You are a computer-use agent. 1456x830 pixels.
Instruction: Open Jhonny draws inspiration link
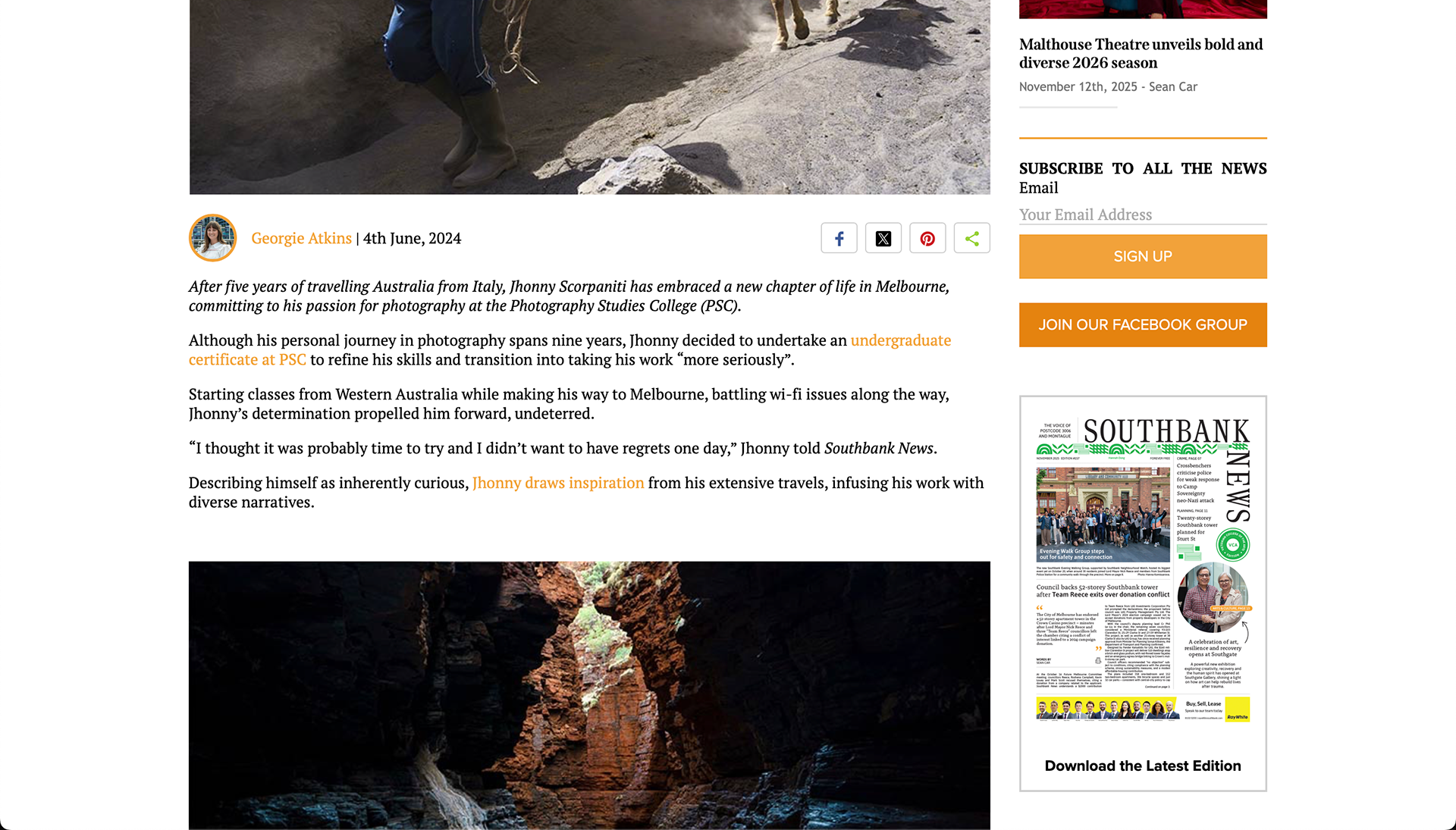(558, 483)
